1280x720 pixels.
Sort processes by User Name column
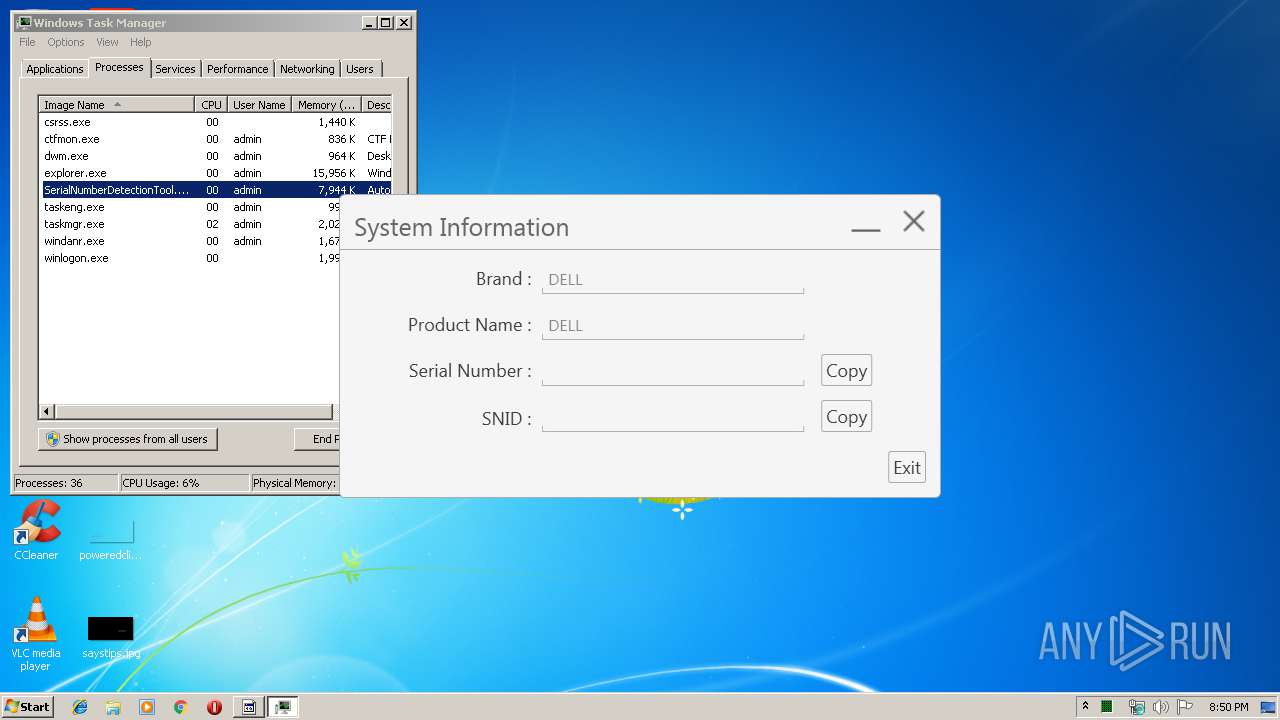click(259, 105)
